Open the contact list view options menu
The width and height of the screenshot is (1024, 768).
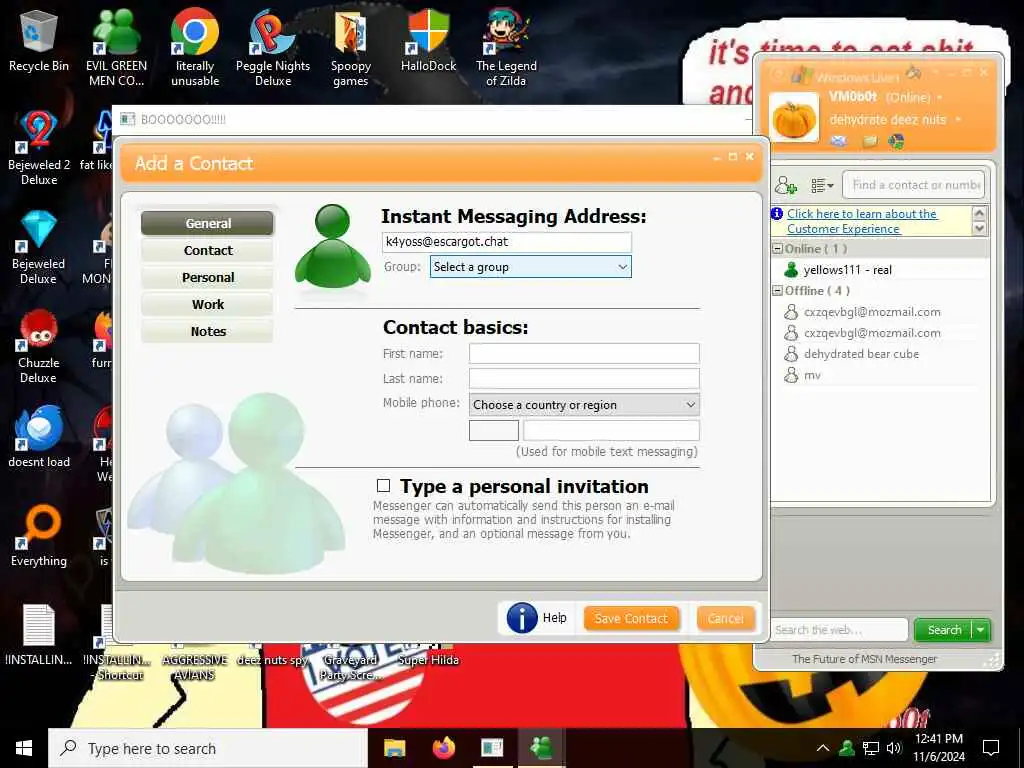[x=822, y=185]
